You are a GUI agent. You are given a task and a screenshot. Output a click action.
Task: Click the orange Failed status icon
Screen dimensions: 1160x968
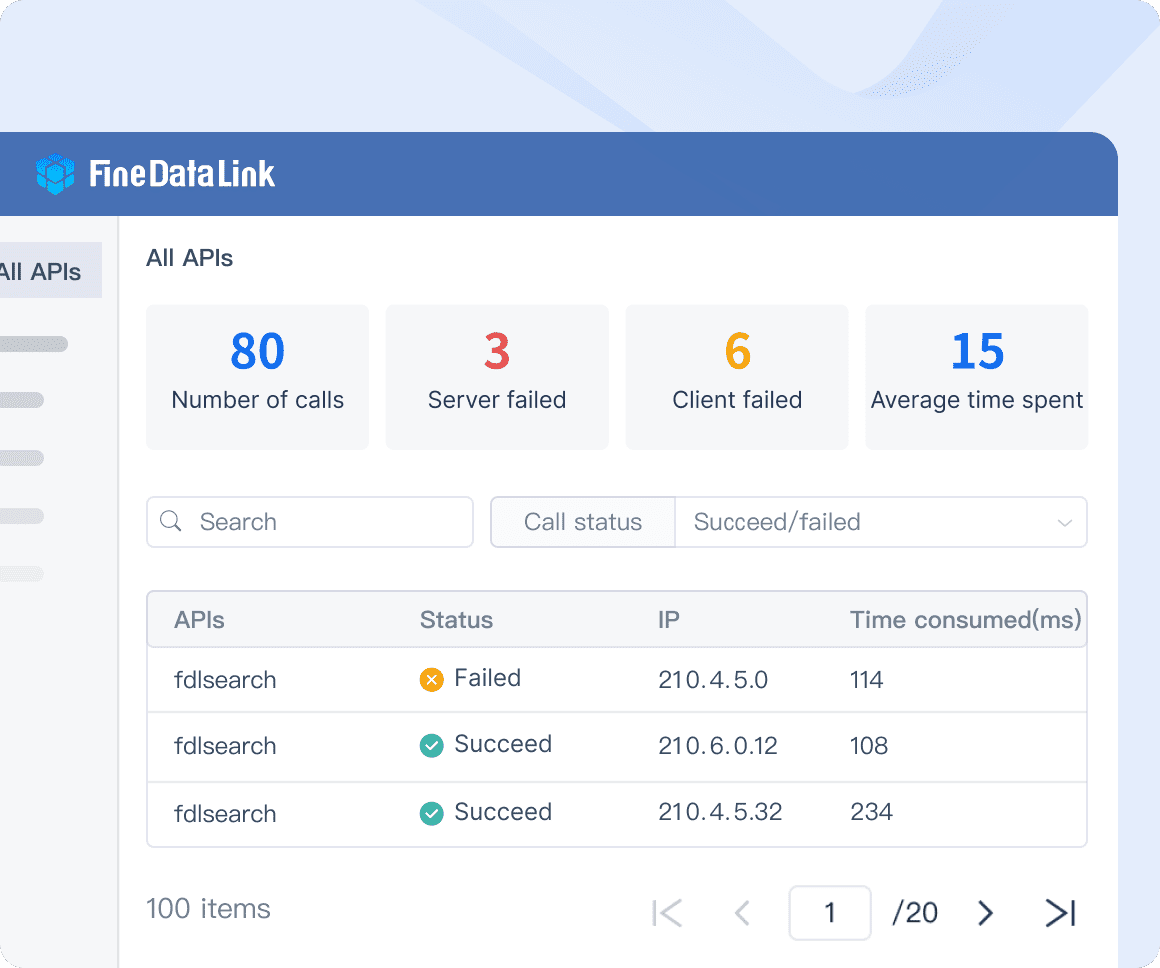pyautogui.click(x=431, y=678)
